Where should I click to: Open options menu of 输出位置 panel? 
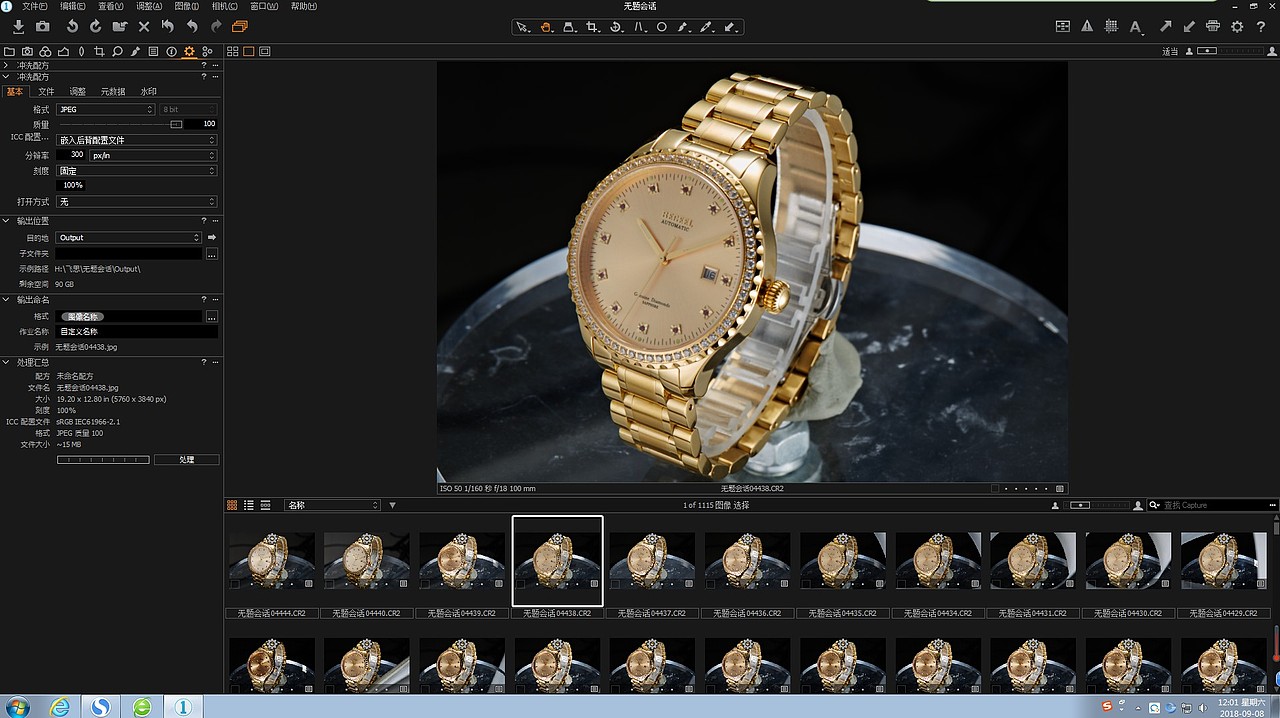(216, 220)
